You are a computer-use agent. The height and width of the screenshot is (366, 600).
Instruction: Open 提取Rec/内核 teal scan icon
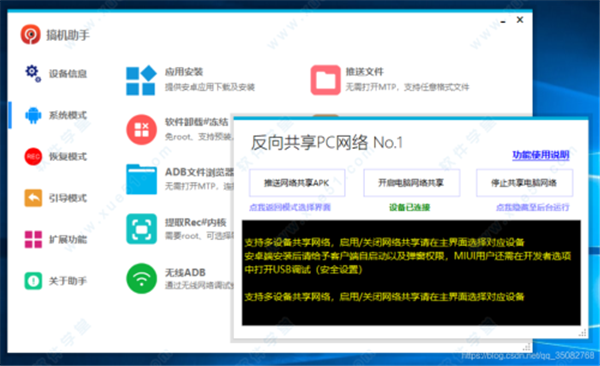[142, 229]
